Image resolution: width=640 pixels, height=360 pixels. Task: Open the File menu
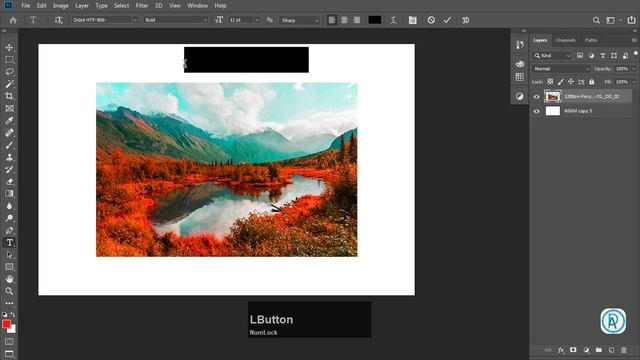pyautogui.click(x=26, y=6)
